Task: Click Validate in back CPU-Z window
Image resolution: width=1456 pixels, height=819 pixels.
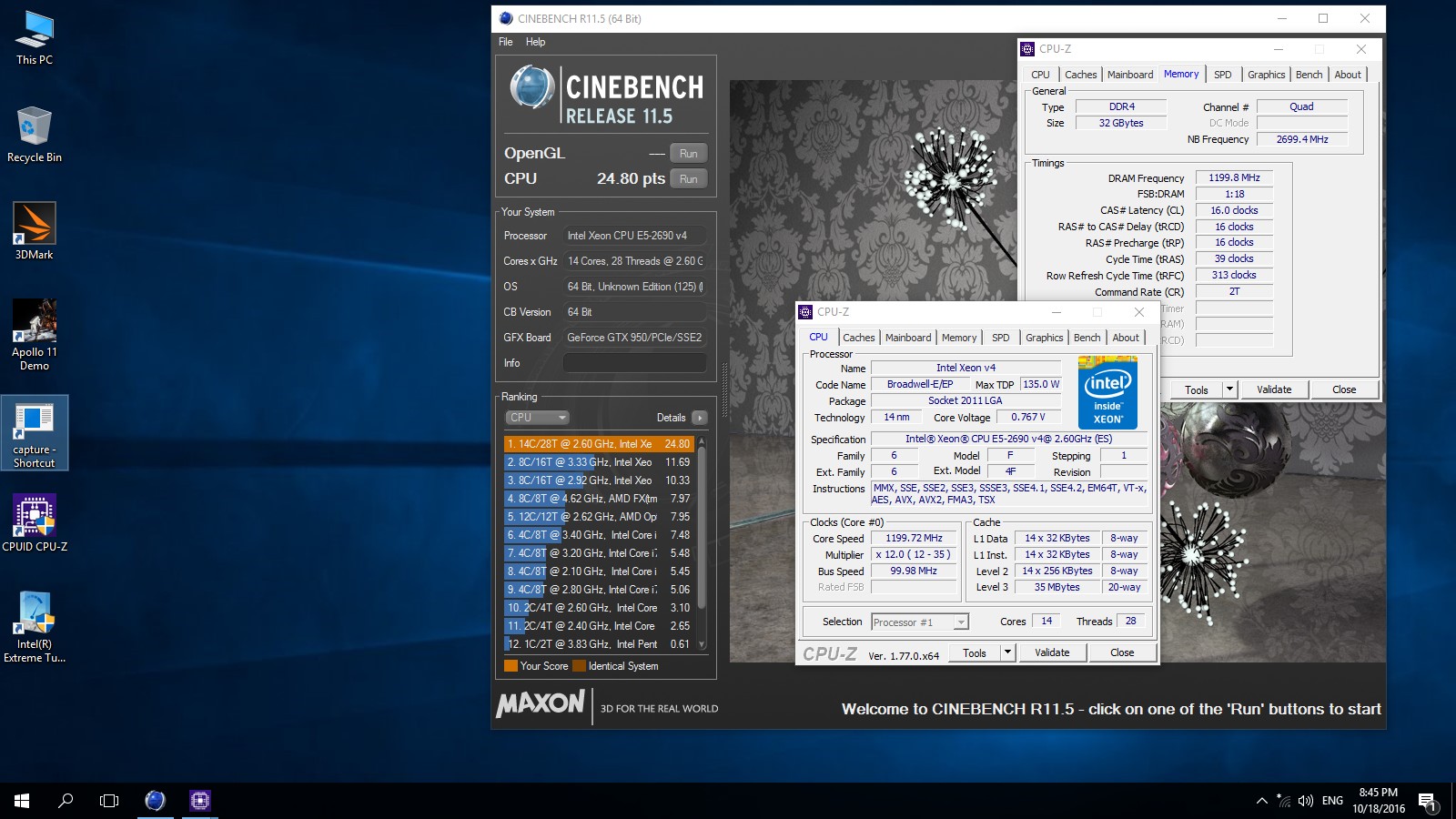Action: click(x=1274, y=390)
